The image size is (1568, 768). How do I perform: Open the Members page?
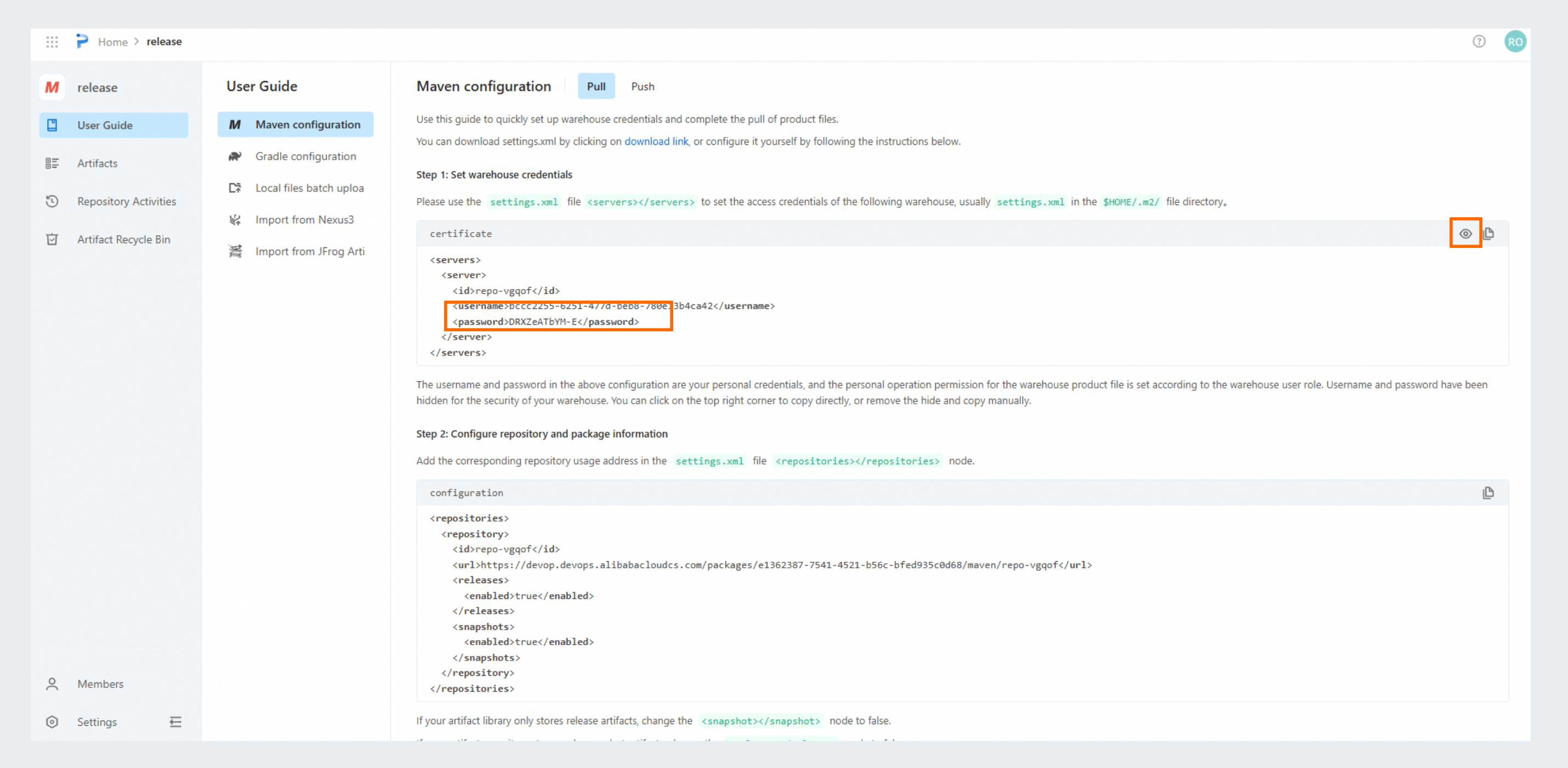[x=100, y=684]
